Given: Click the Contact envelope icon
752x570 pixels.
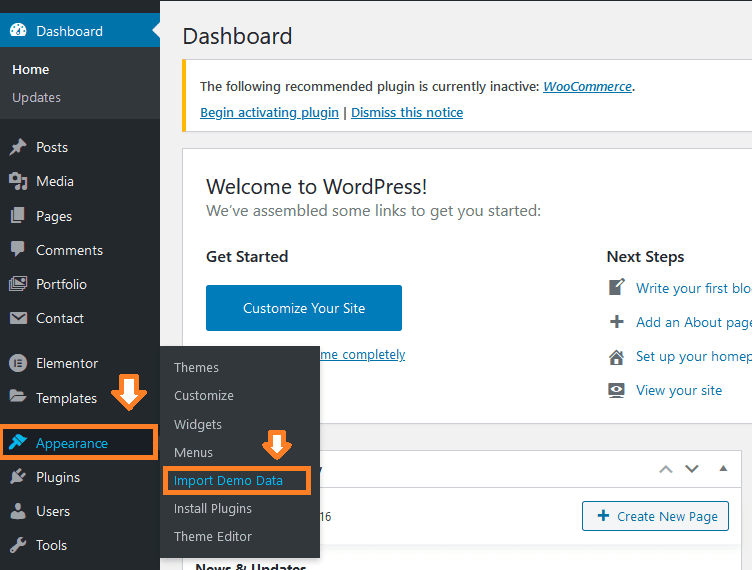Looking at the screenshot, I should point(18,318).
